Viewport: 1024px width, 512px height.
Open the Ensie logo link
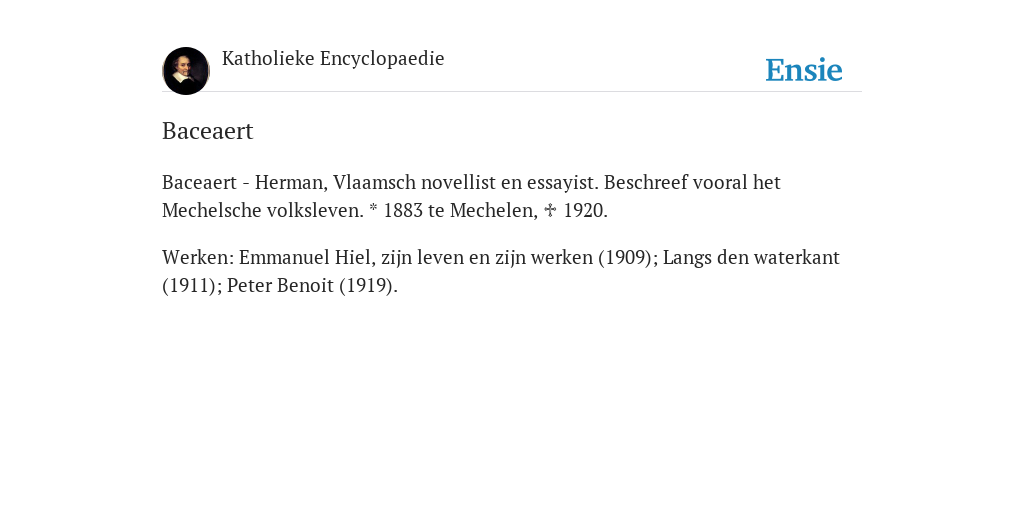pyautogui.click(x=804, y=70)
